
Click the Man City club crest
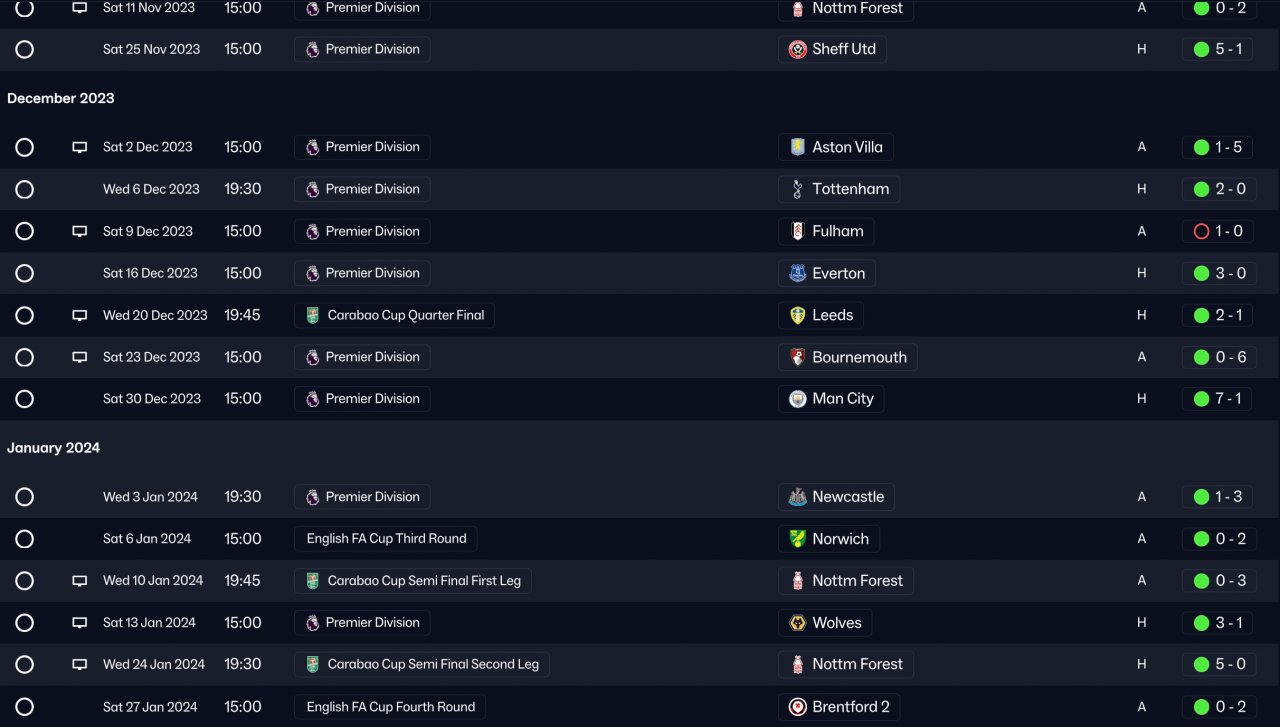(797, 399)
